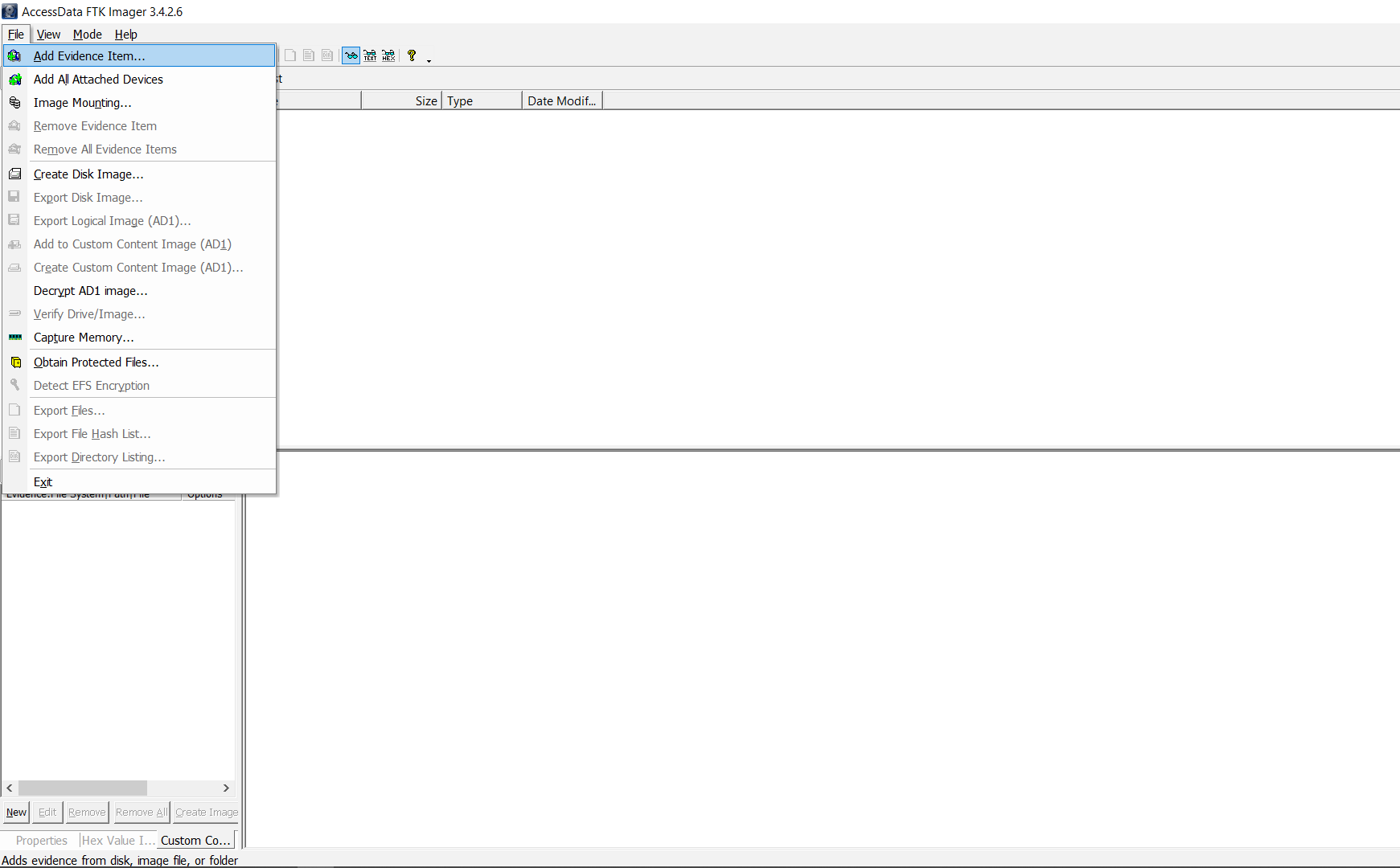
Task: Click the Image Mounting disk icon
Action: point(14,102)
